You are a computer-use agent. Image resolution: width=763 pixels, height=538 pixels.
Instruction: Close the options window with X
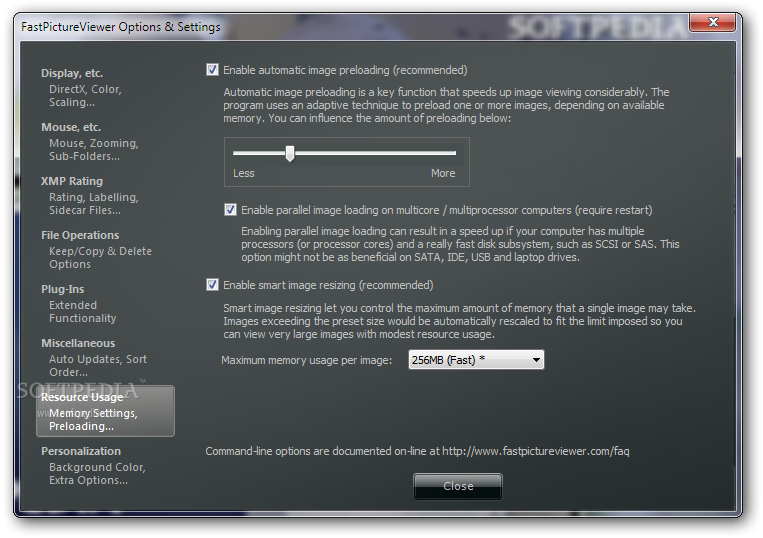point(712,22)
